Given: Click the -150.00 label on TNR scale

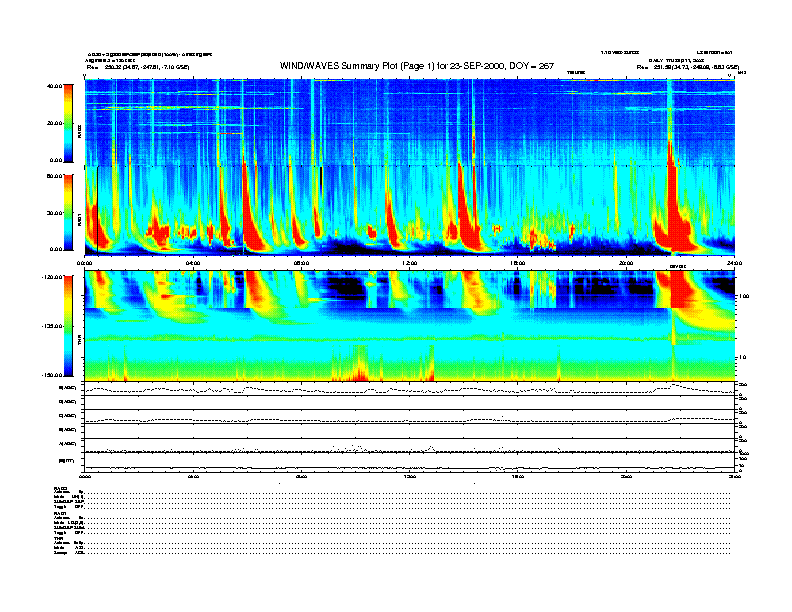Looking at the screenshot, I should (53, 375).
